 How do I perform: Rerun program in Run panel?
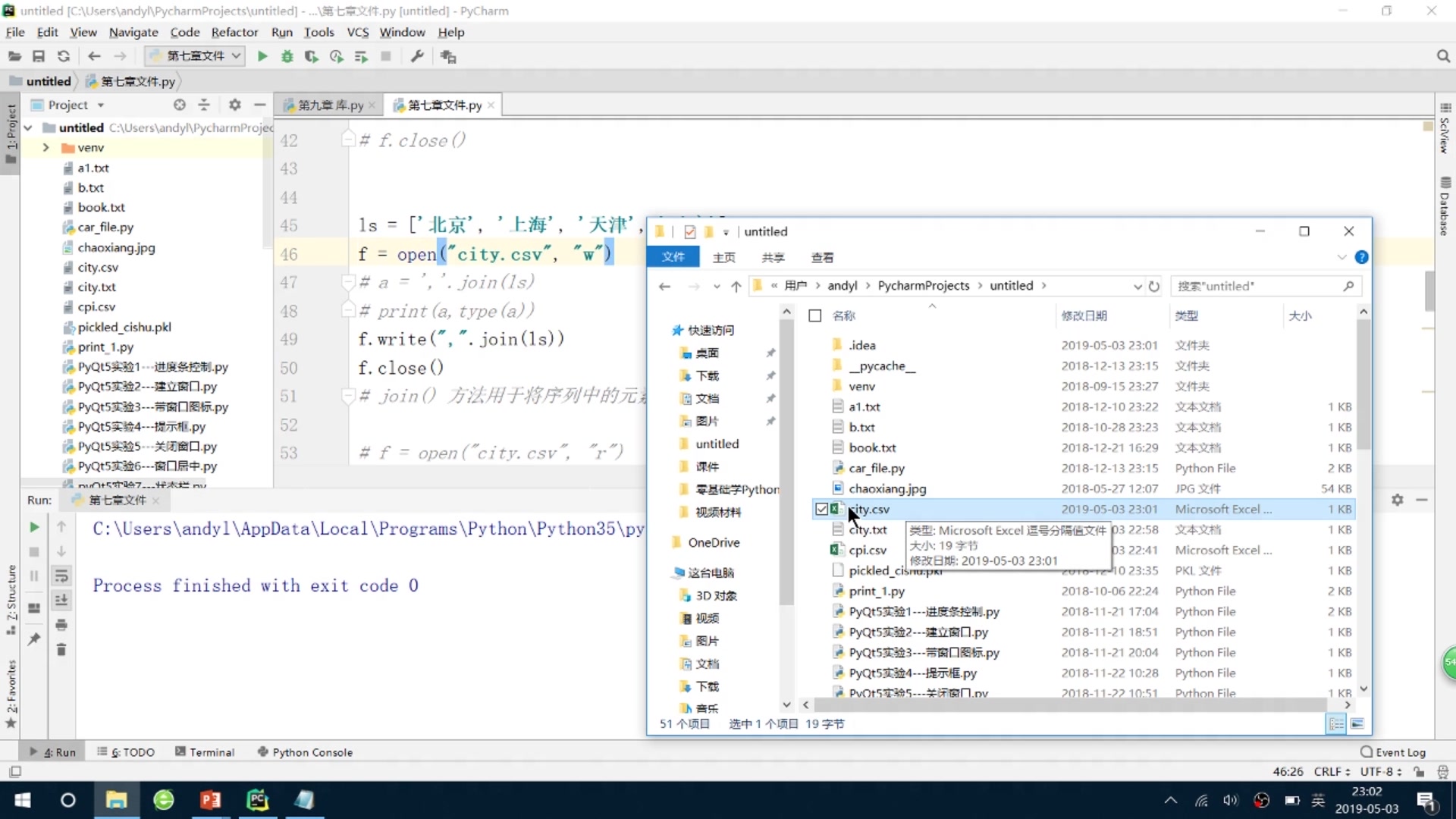[34, 527]
